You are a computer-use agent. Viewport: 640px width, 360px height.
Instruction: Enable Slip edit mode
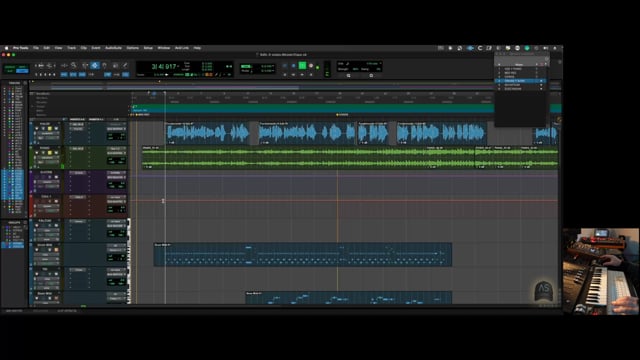click(x=10, y=71)
